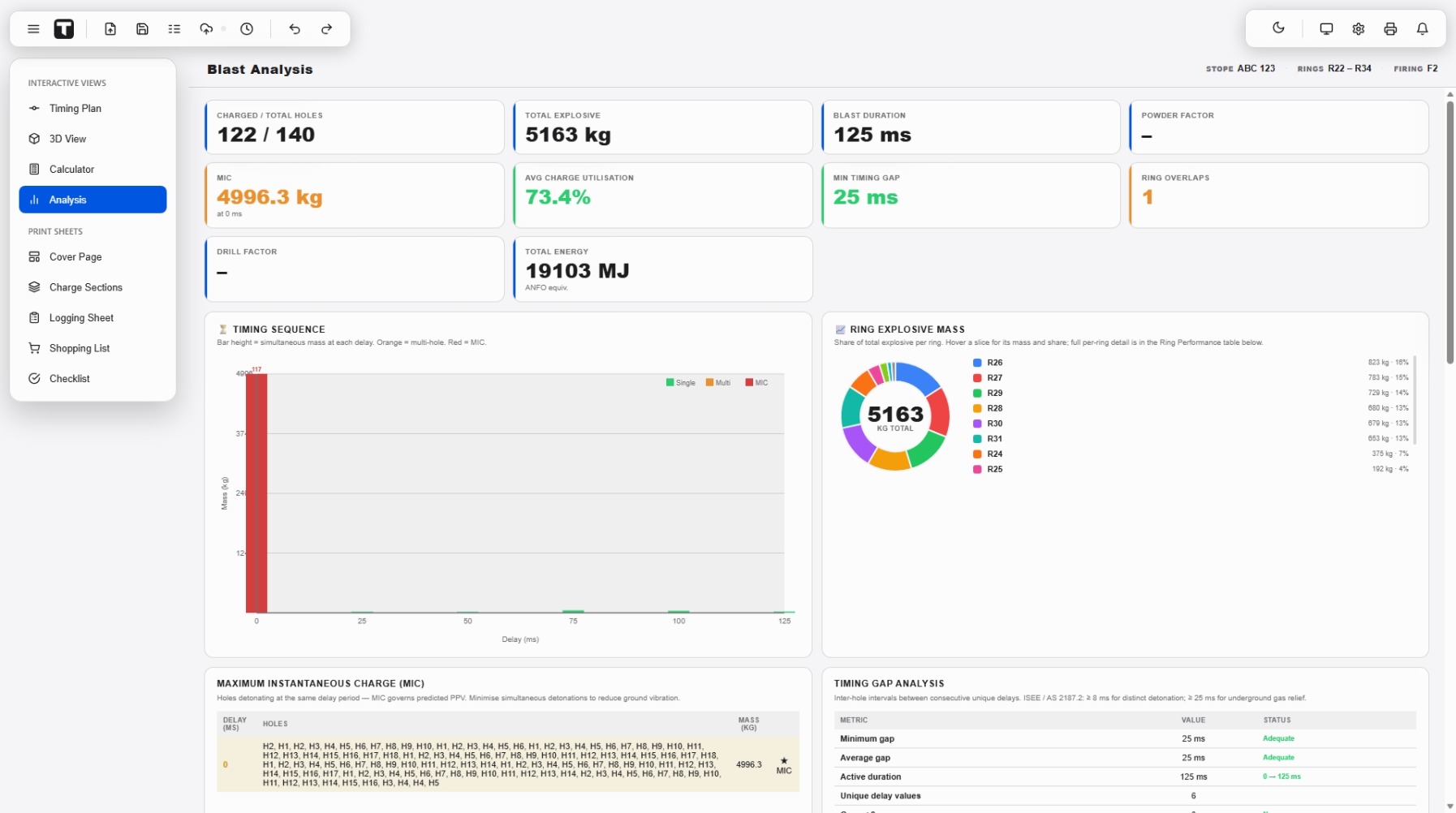Image resolution: width=1456 pixels, height=813 pixels.
Task: Toggle the Single series in chart legend
Action: point(681,383)
